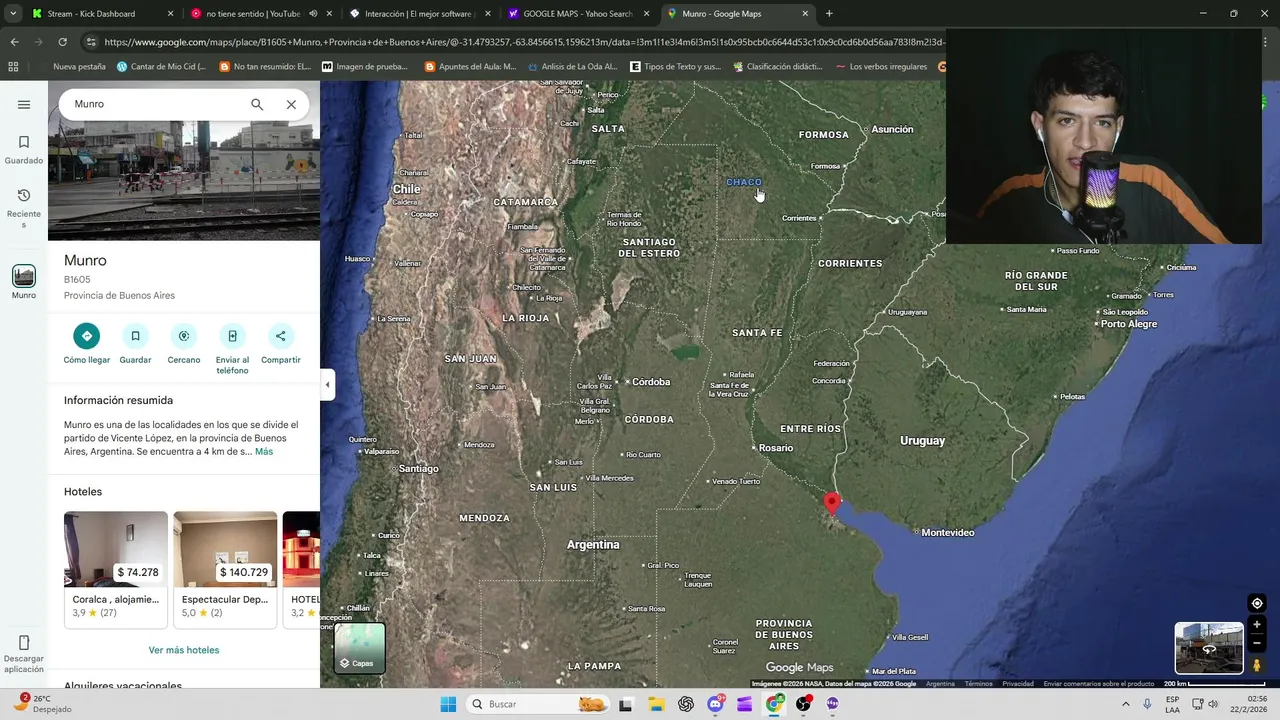Open the Coralca alojamiento hotel card
Screen dimensions: 1280x720
pos(116,569)
